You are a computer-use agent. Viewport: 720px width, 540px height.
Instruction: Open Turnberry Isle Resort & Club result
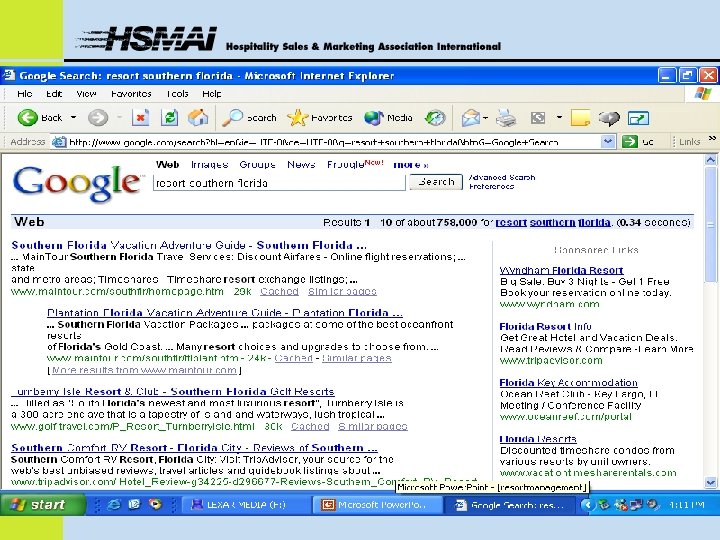click(173, 392)
